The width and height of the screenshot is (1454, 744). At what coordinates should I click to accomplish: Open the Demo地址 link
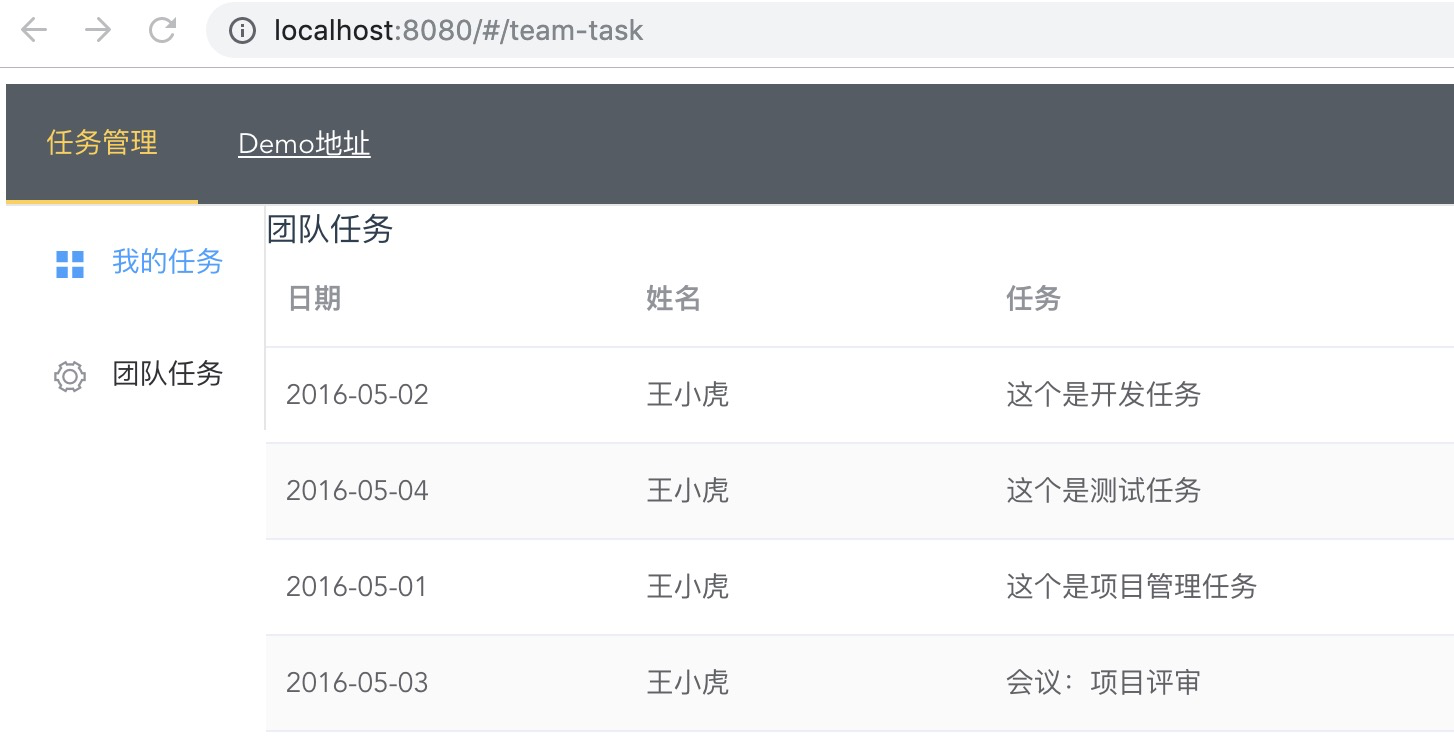(x=304, y=144)
